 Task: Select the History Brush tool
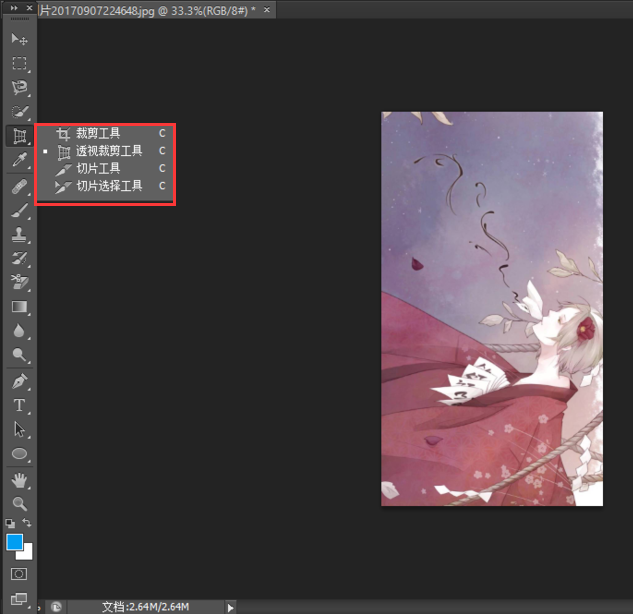click(x=19, y=258)
